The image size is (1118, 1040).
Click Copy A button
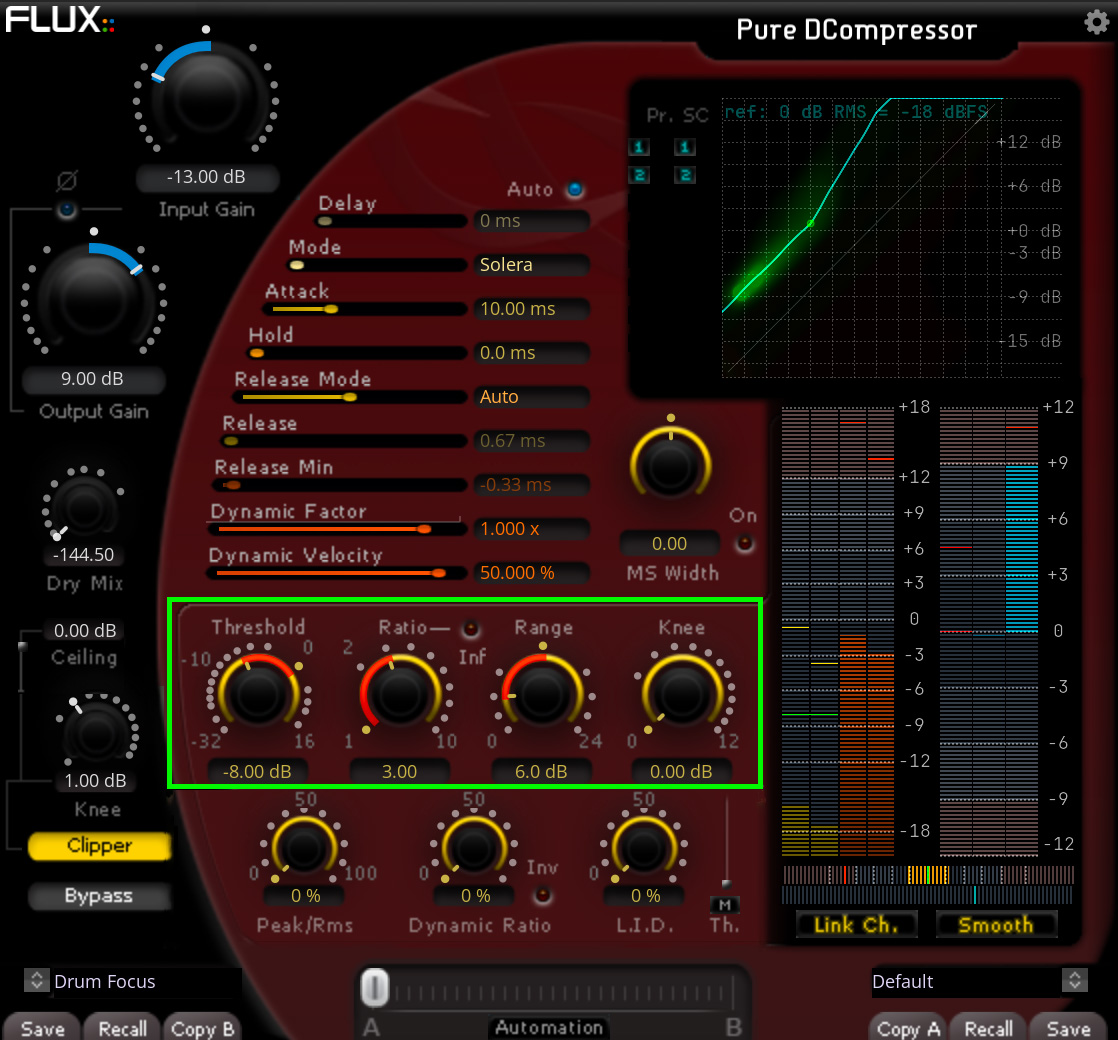point(908,1029)
